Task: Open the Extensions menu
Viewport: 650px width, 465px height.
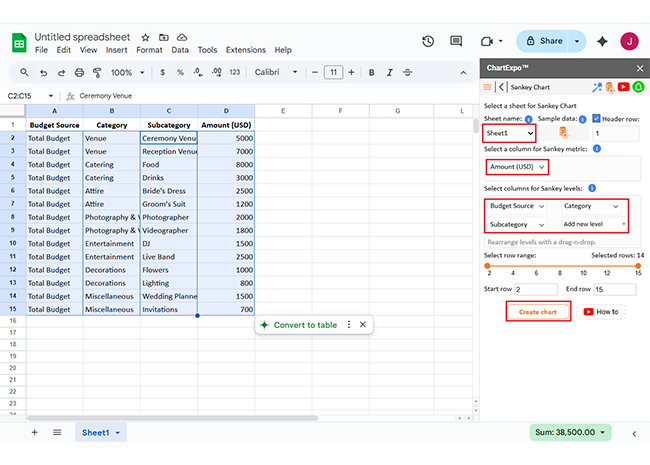Action: (245, 50)
